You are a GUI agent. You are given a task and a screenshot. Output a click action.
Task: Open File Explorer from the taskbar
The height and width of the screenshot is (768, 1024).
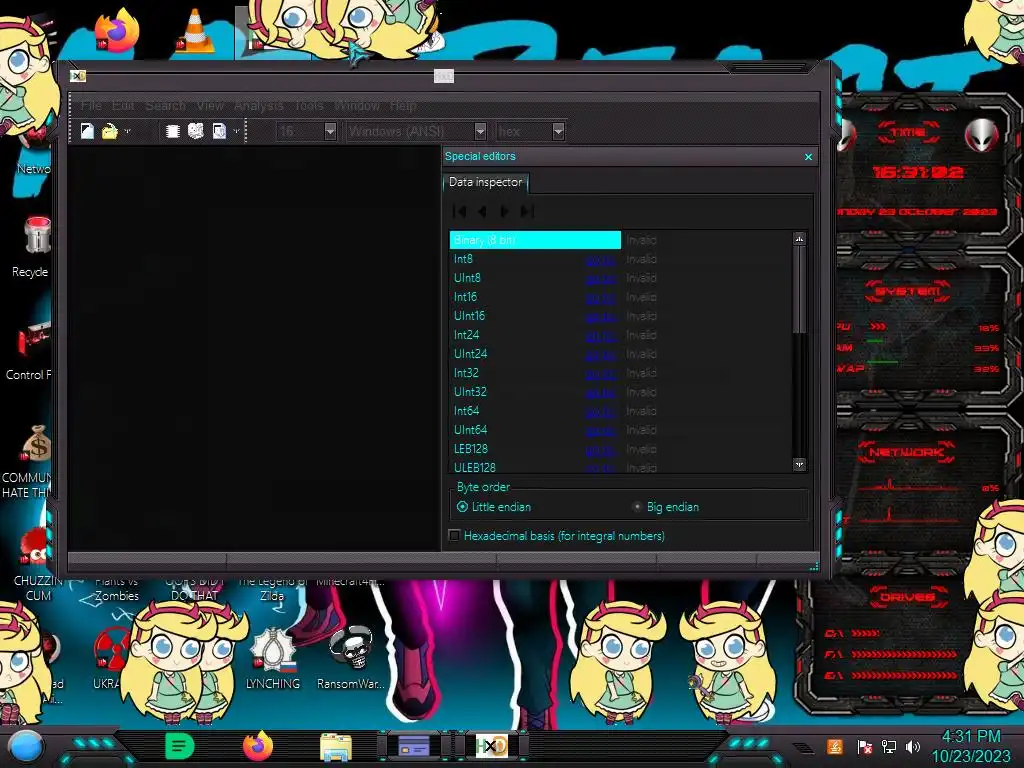point(336,746)
